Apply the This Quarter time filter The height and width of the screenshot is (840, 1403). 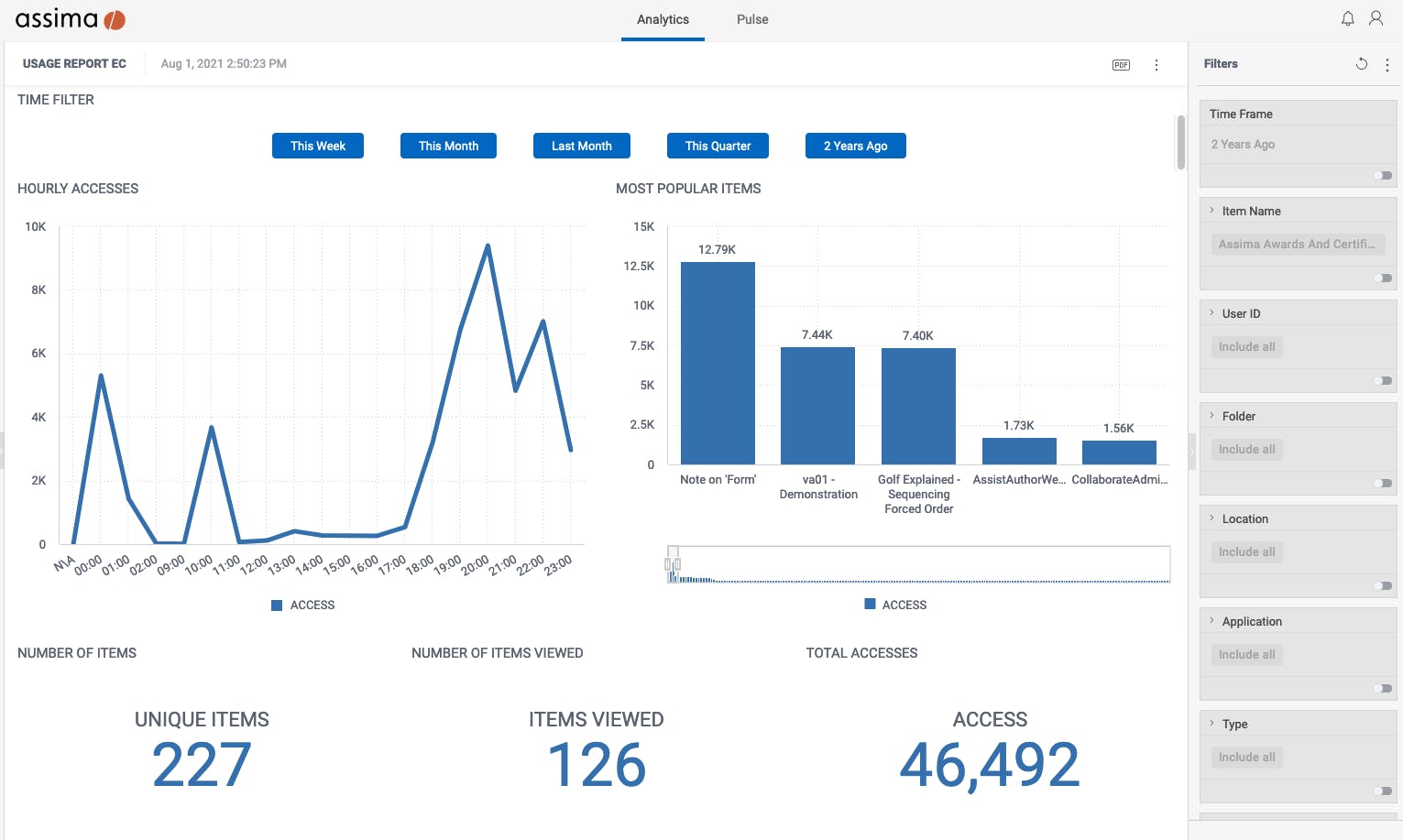click(x=718, y=146)
